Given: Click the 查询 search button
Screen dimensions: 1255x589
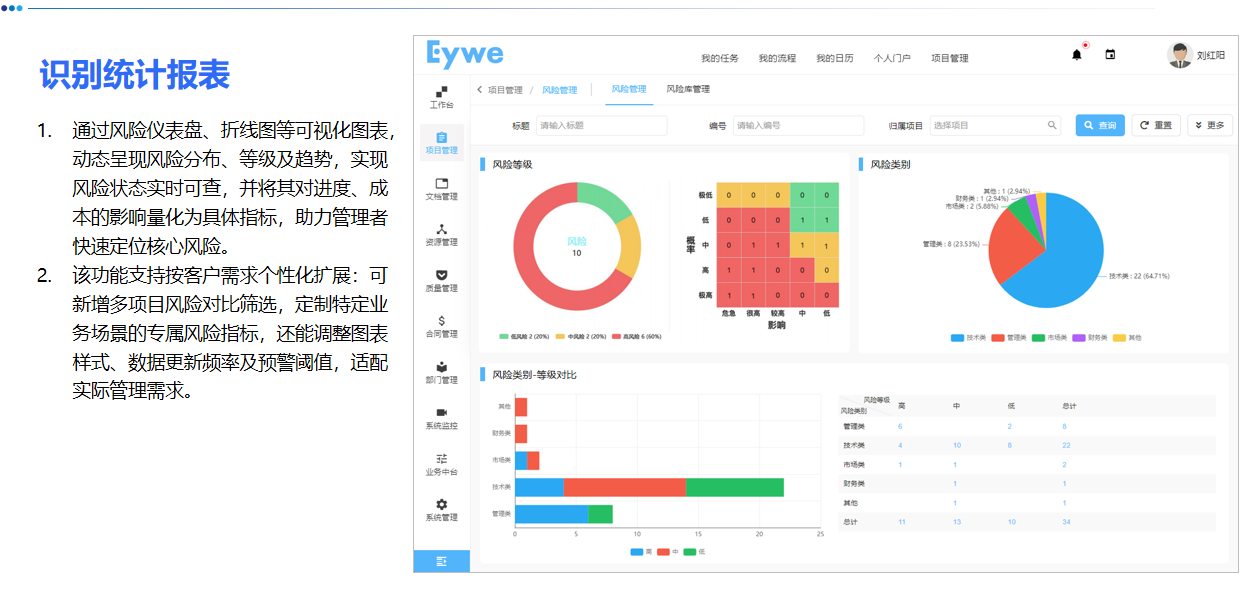Looking at the screenshot, I should (x=1099, y=125).
